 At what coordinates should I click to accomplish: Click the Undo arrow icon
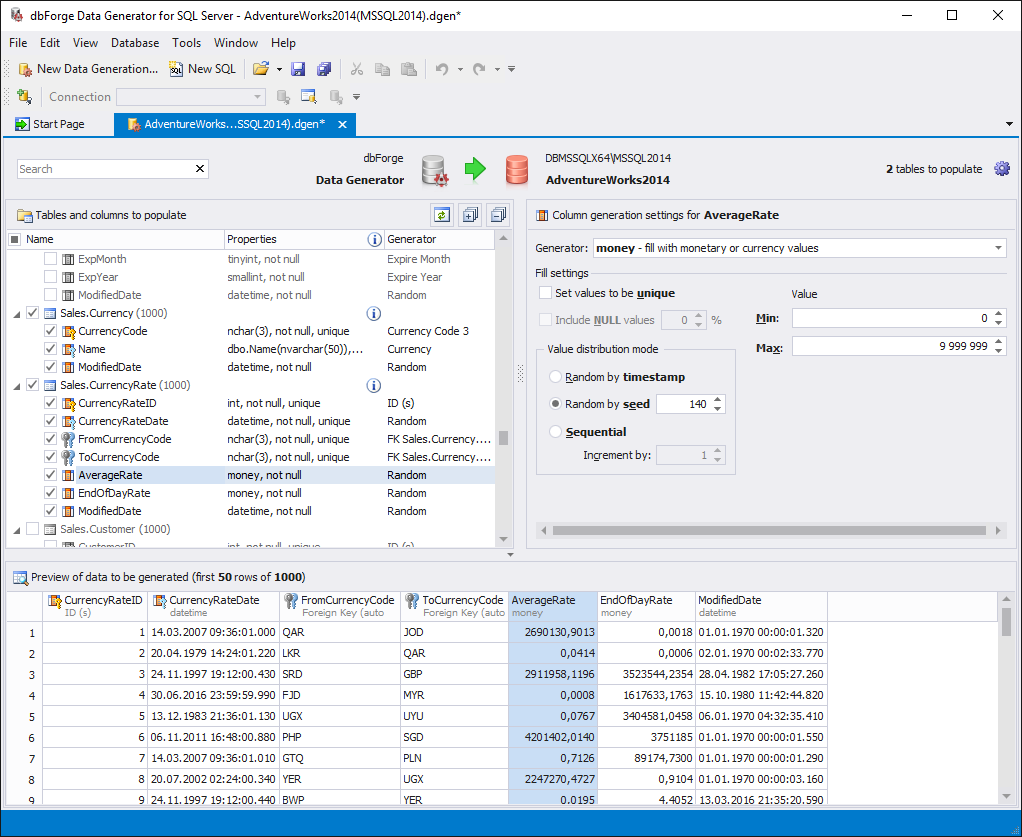click(442, 69)
